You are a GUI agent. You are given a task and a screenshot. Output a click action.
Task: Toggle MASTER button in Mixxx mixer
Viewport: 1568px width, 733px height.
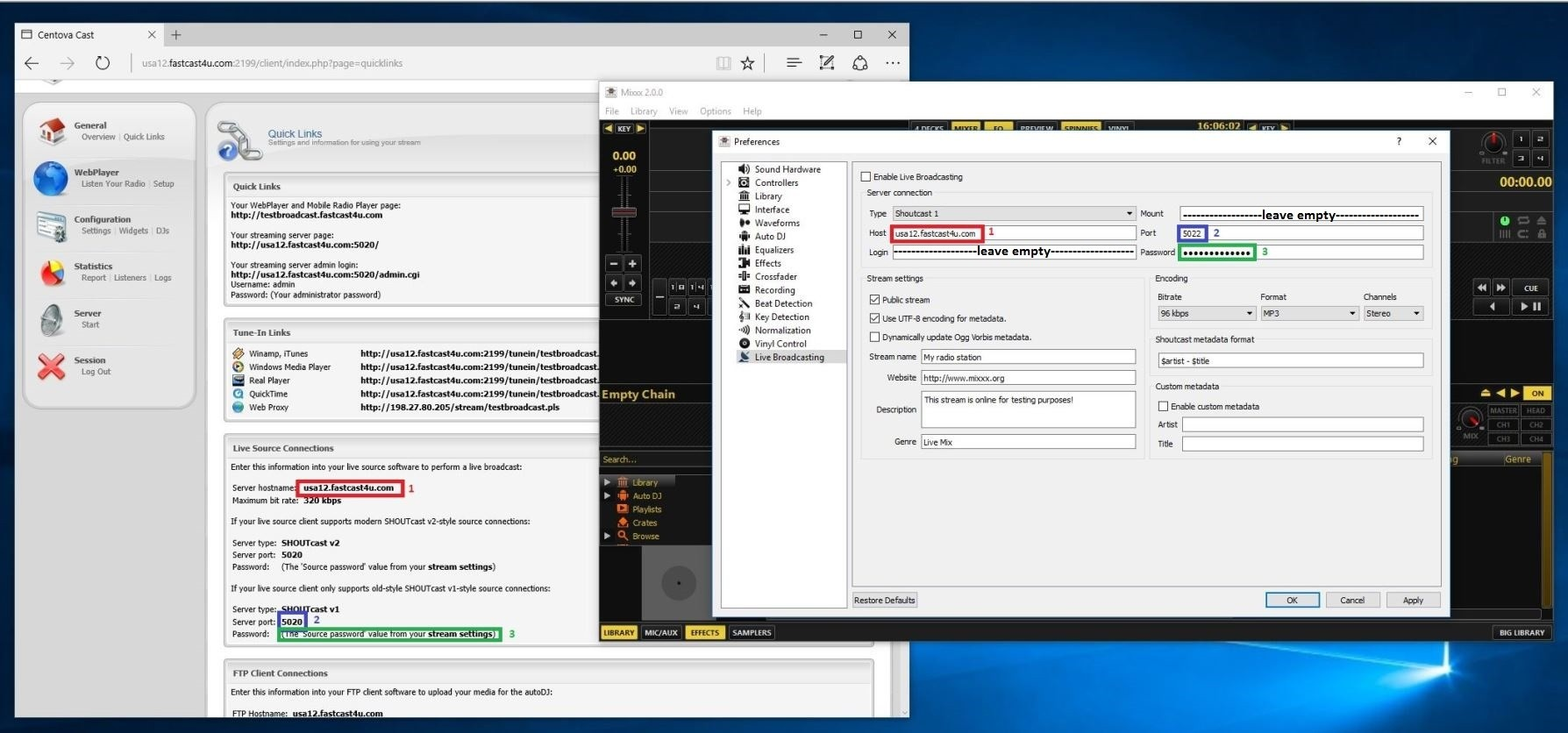coord(1503,410)
